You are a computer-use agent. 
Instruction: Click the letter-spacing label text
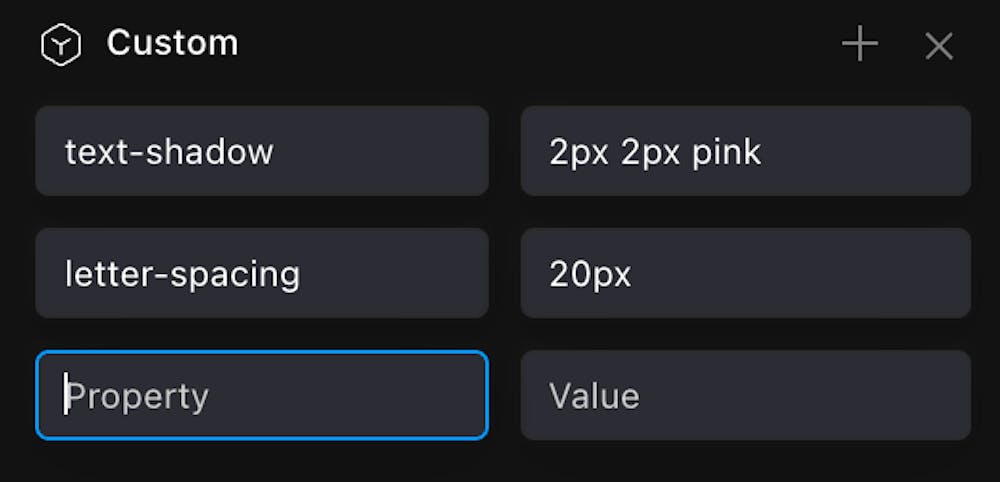click(182, 274)
